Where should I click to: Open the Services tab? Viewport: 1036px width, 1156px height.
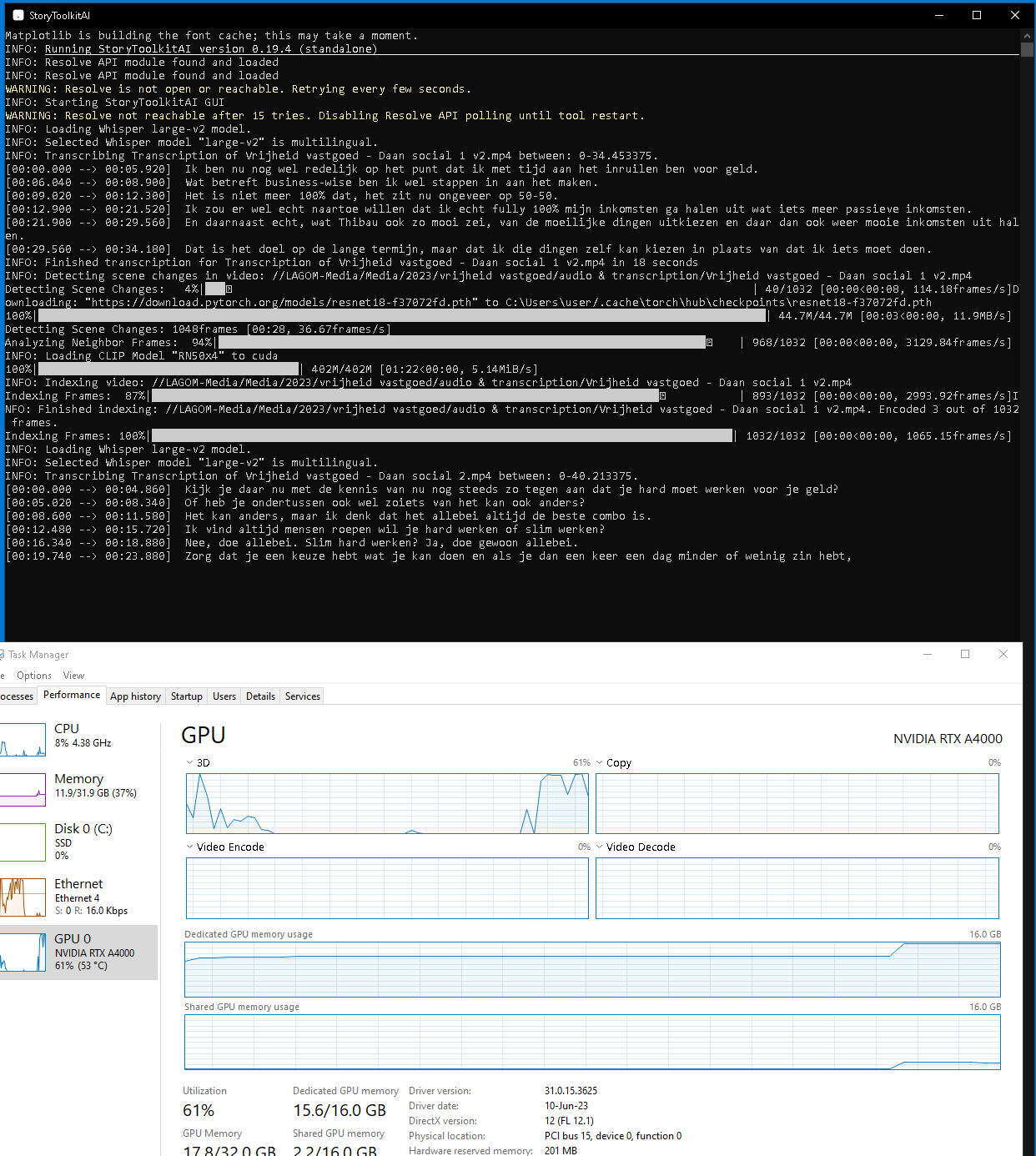[301, 696]
